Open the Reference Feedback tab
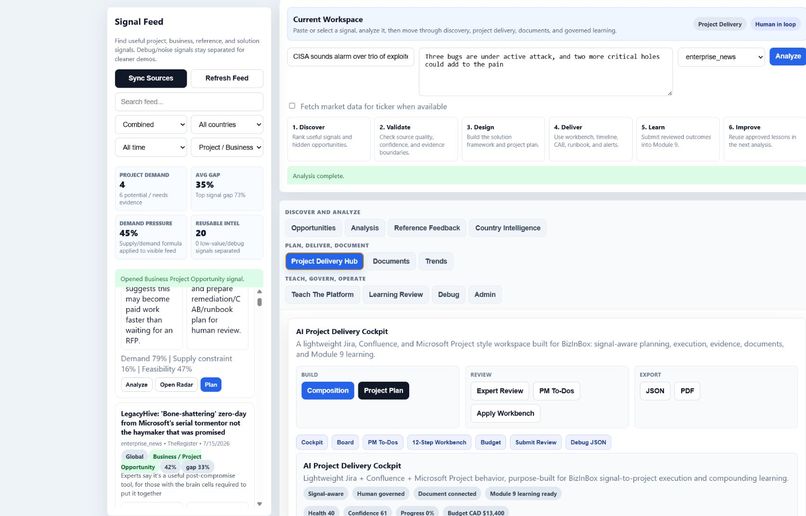 click(427, 228)
